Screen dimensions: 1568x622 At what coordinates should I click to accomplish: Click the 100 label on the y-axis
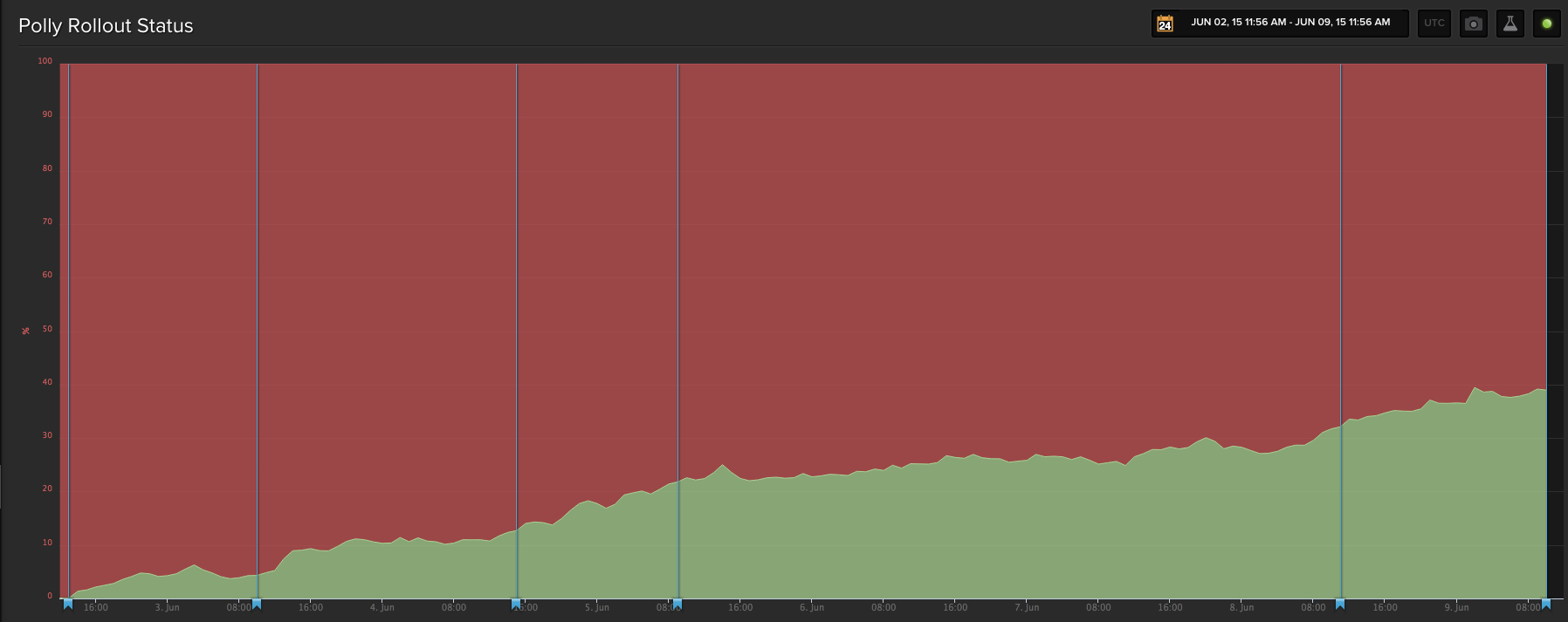(45, 61)
